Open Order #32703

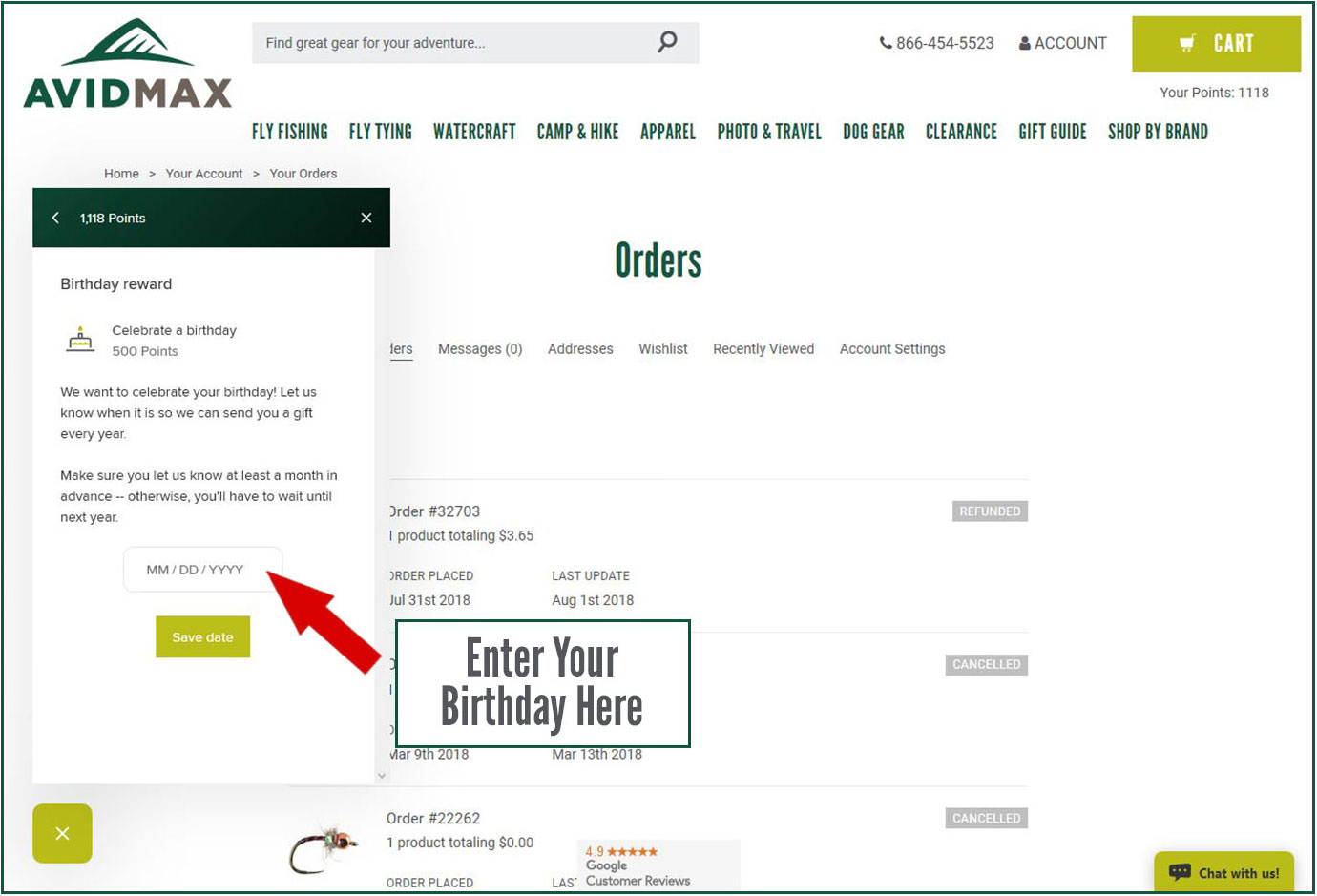tap(434, 511)
